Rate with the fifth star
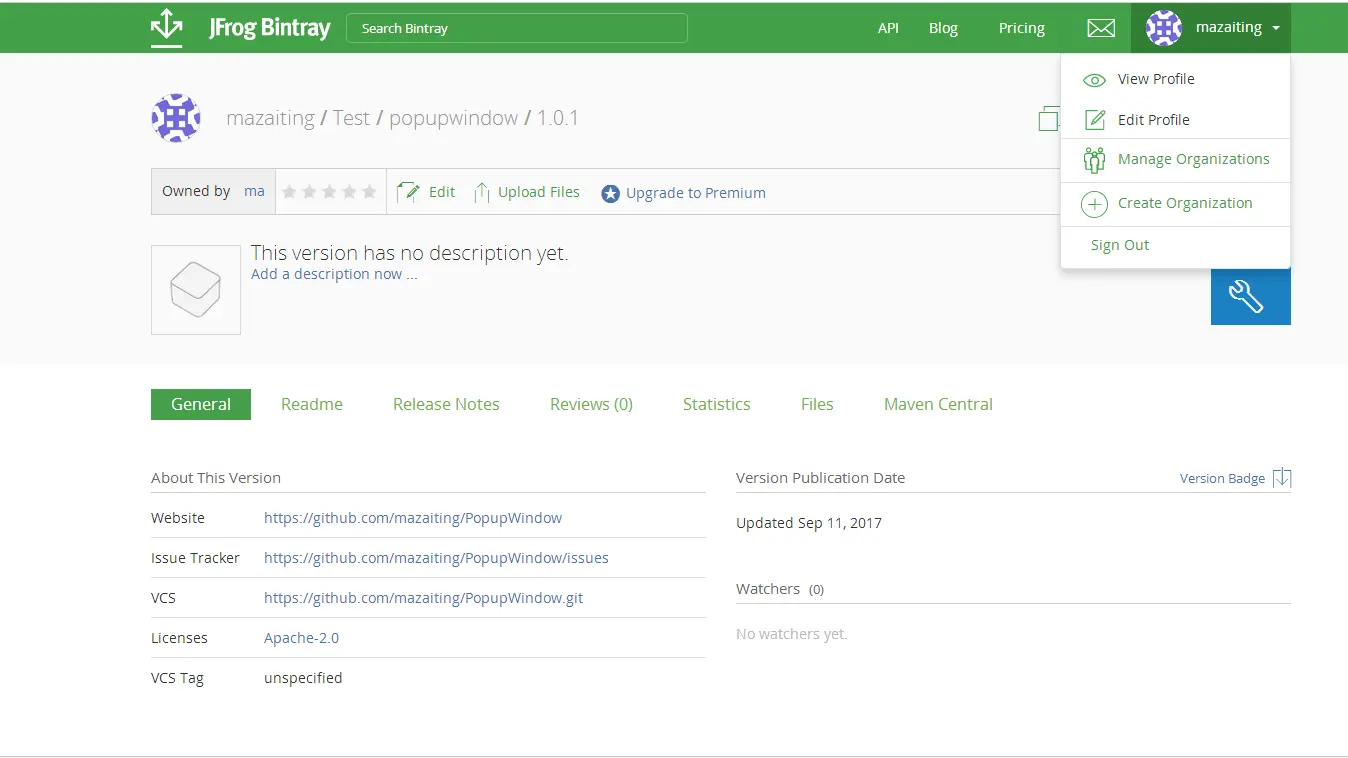1348x758 pixels. pyautogui.click(x=369, y=192)
